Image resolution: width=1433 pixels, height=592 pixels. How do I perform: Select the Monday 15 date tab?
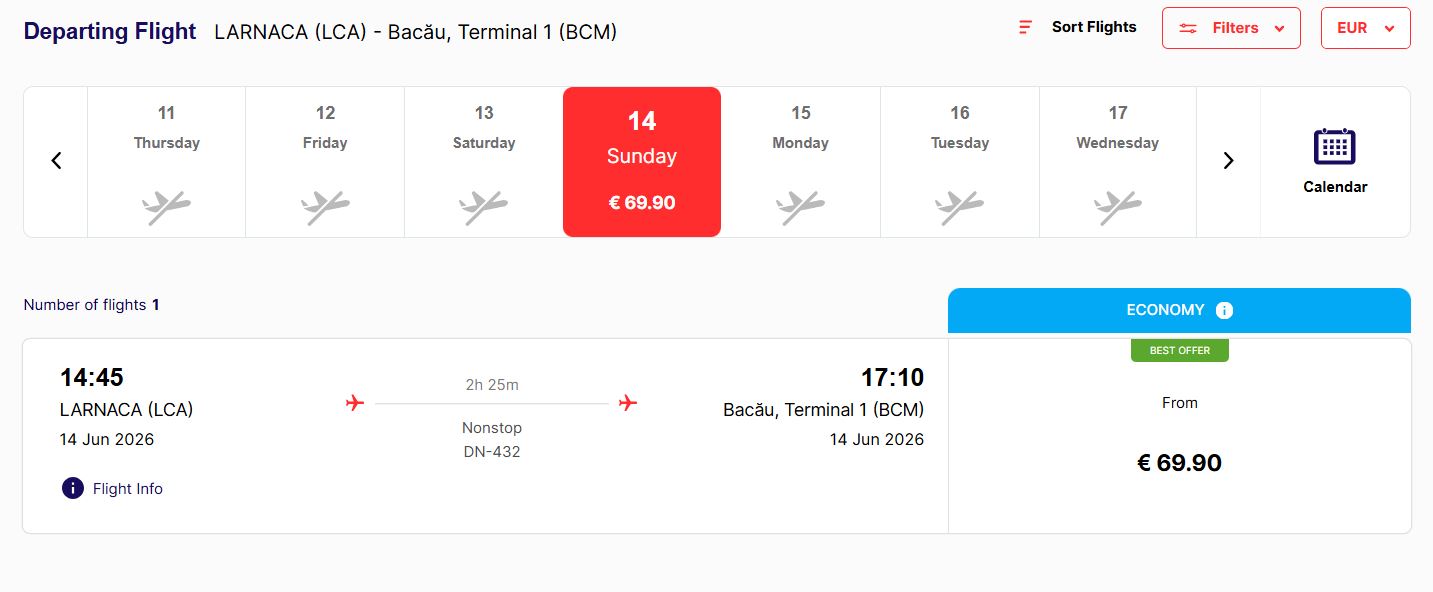click(800, 161)
